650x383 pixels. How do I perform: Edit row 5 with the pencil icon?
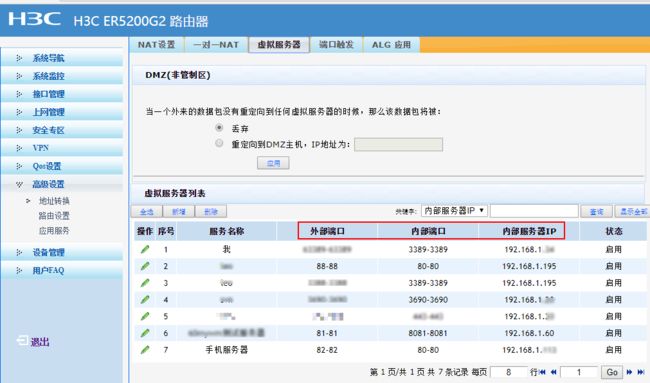(145, 316)
